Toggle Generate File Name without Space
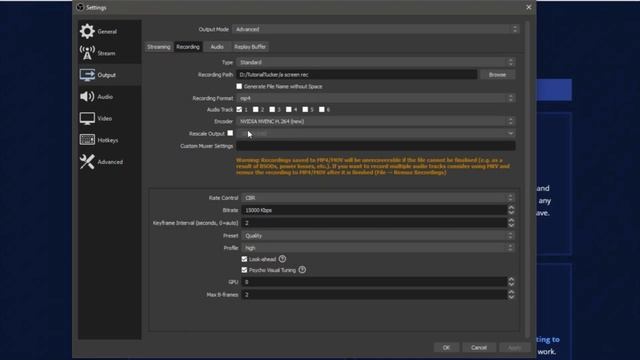Screen dimensions: 640x360 click(x=239, y=87)
